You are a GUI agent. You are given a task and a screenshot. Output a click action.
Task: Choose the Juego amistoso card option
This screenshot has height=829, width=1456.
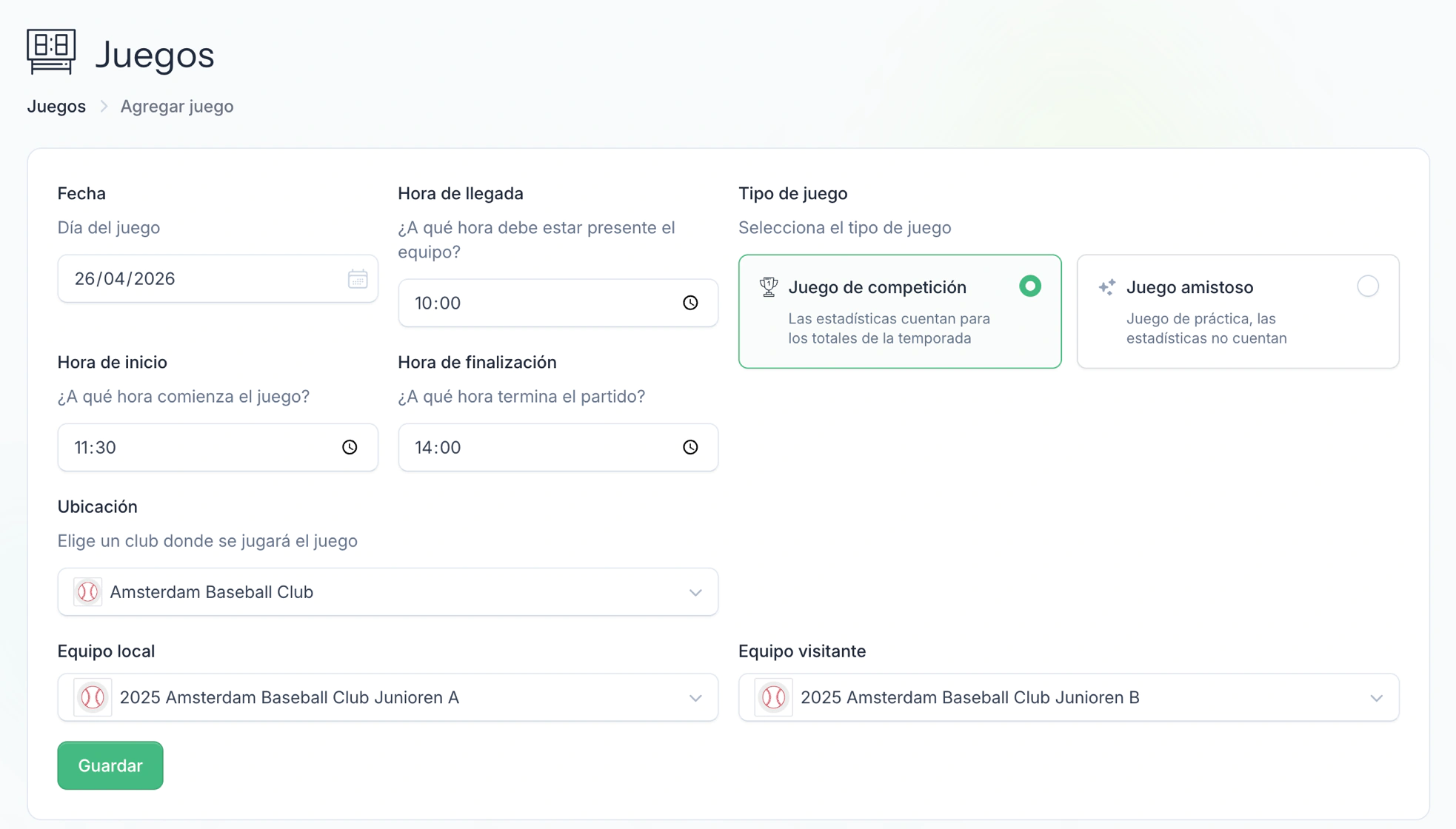(1238, 312)
